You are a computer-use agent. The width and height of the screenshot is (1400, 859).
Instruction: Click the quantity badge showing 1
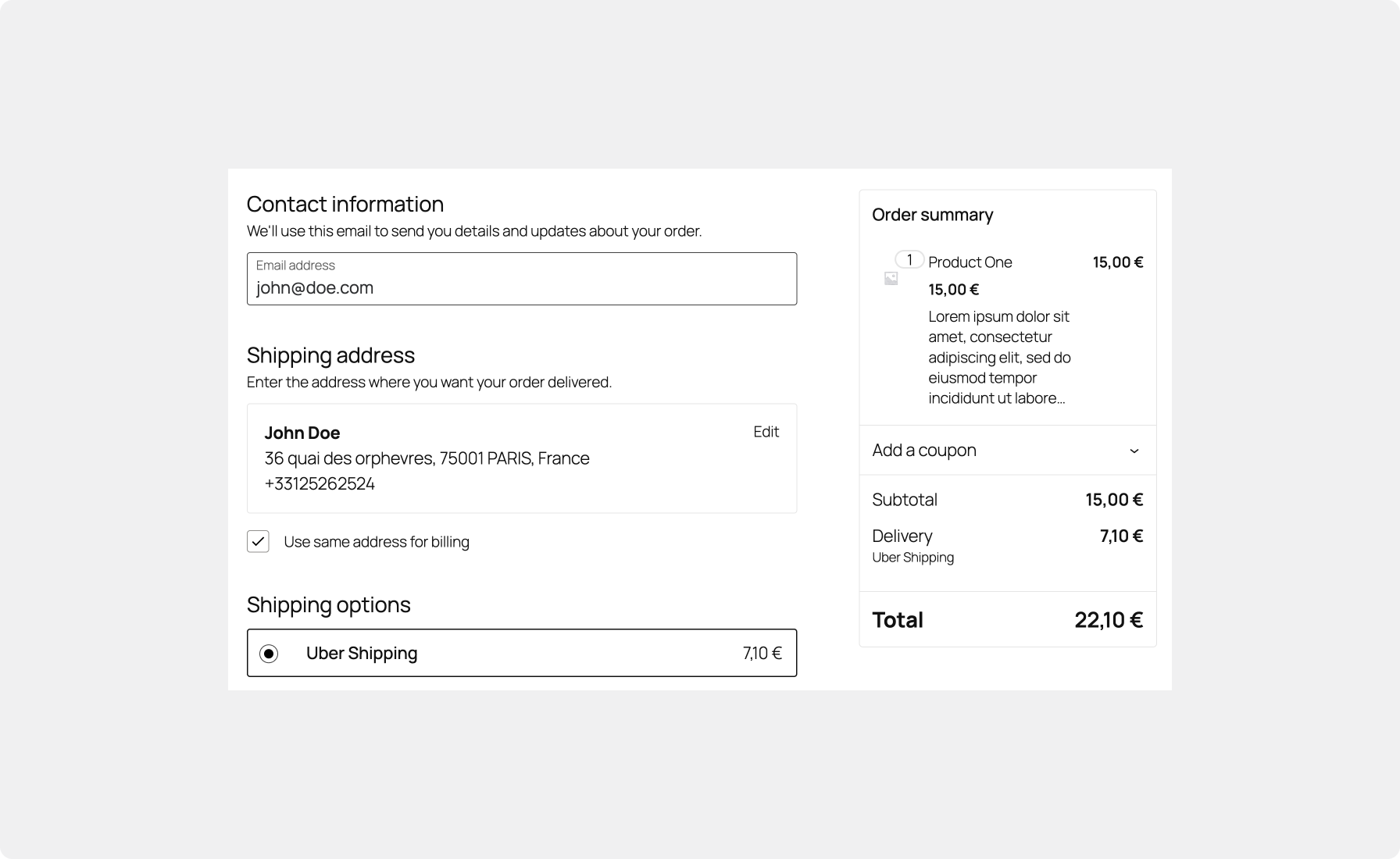[909, 258]
